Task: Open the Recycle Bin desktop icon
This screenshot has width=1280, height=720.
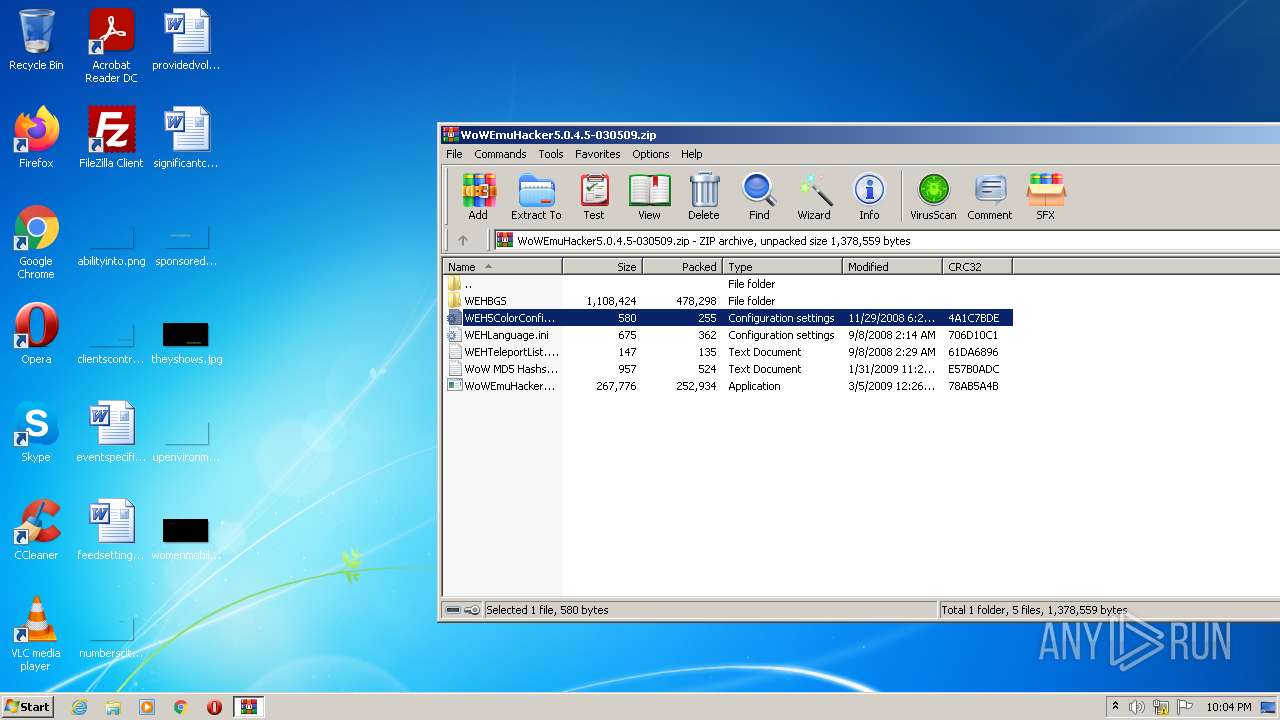Action: pos(36,40)
